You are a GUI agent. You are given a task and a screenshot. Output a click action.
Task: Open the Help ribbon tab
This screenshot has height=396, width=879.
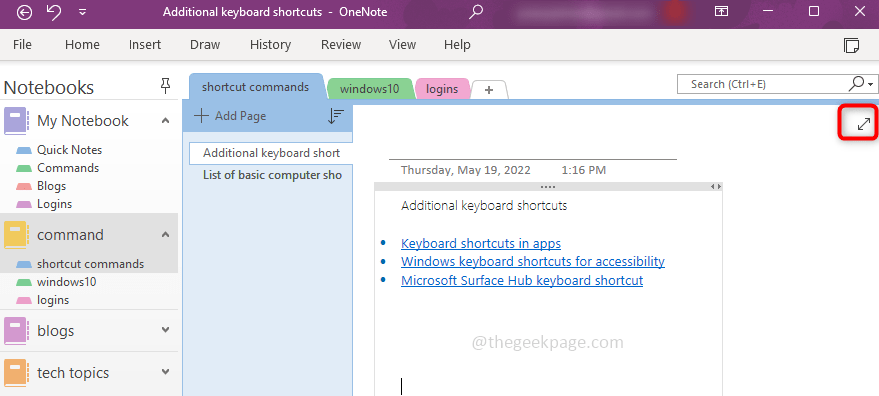pos(457,45)
